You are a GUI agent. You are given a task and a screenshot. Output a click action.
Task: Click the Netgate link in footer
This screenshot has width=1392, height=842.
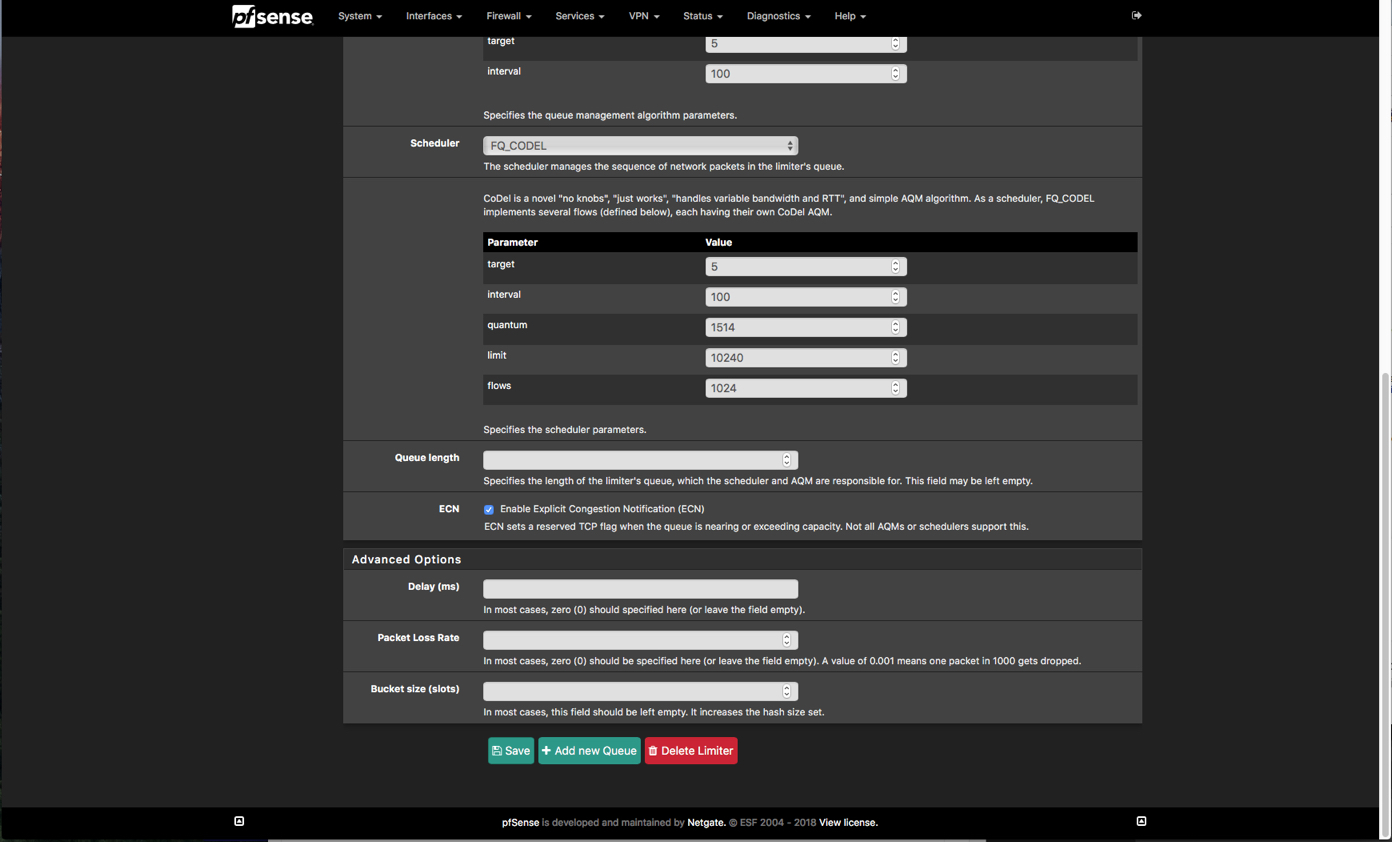(706, 823)
